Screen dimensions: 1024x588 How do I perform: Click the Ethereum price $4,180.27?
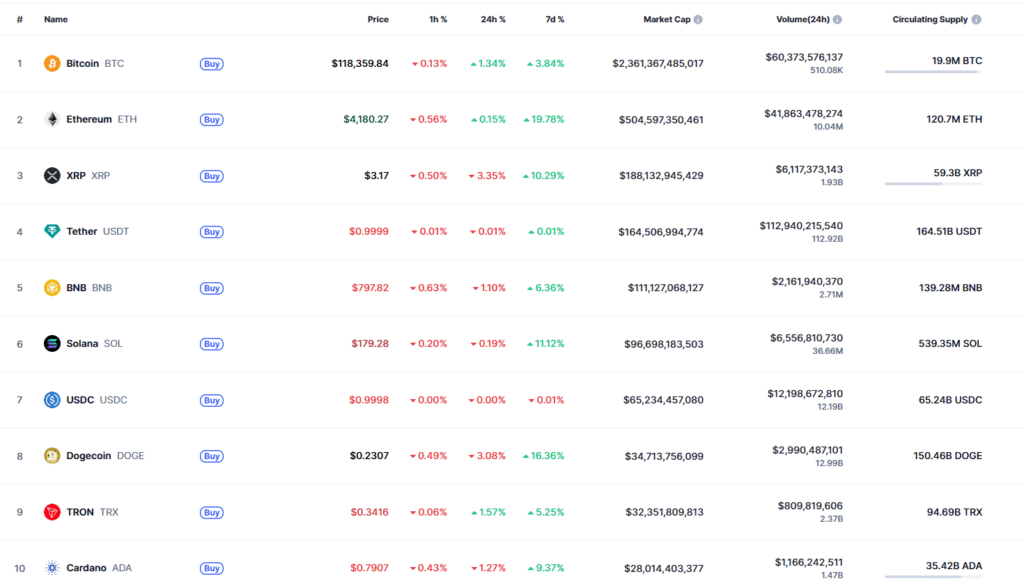pyautogui.click(x=366, y=119)
